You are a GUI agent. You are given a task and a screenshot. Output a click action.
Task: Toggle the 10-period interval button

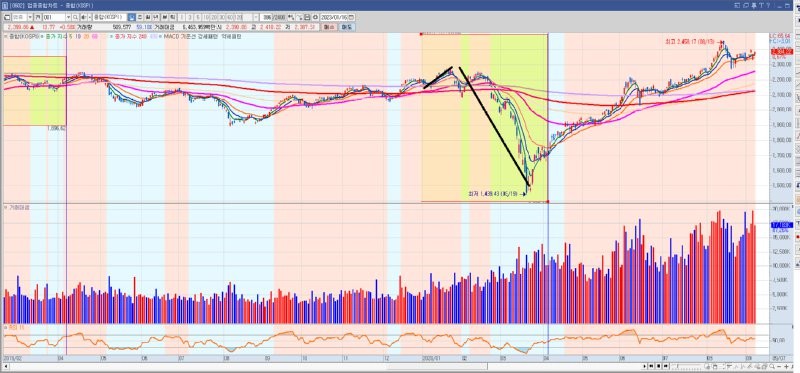pyautogui.click(x=206, y=17)
